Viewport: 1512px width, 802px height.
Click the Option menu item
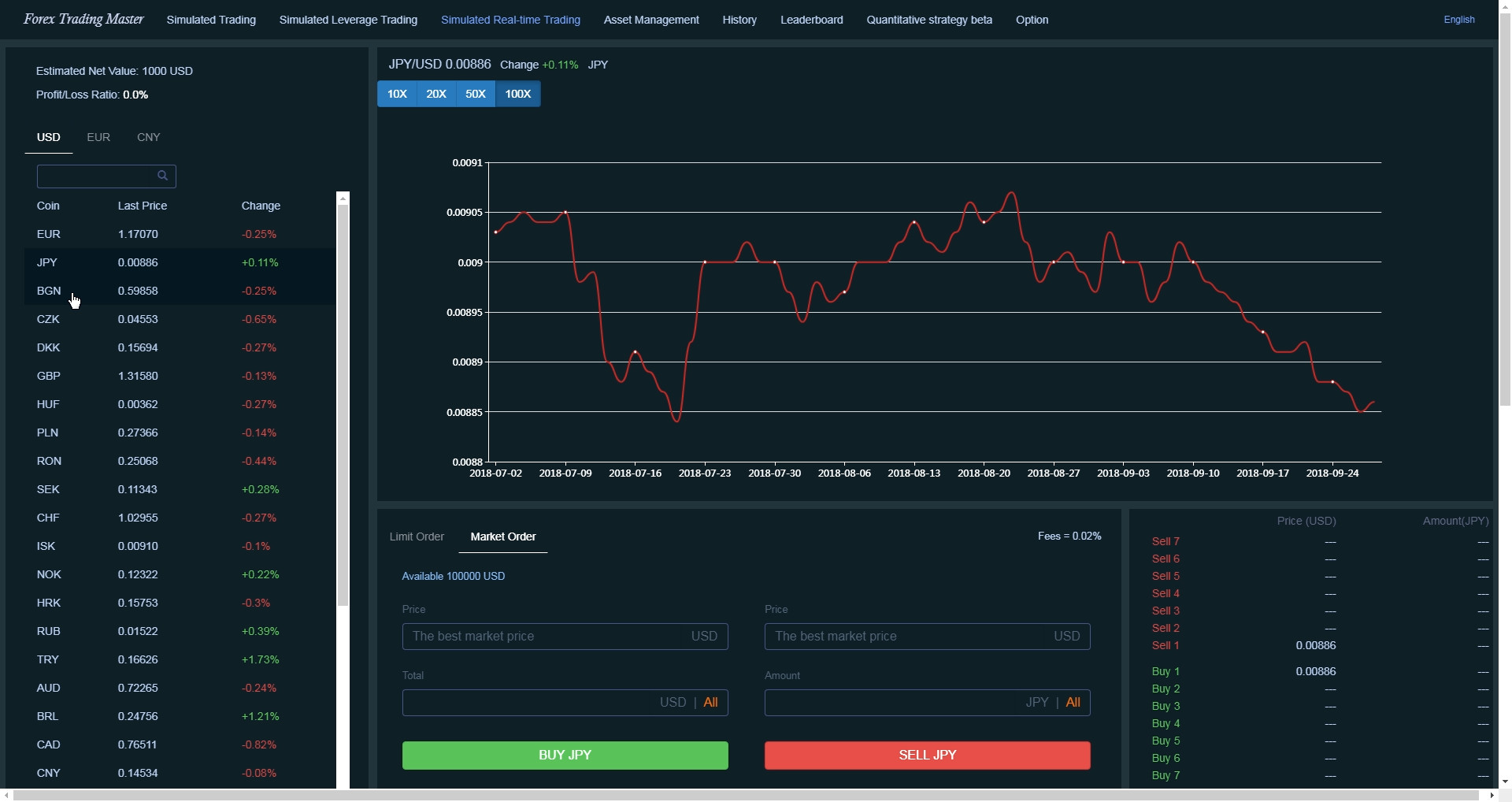point(1032,20)
